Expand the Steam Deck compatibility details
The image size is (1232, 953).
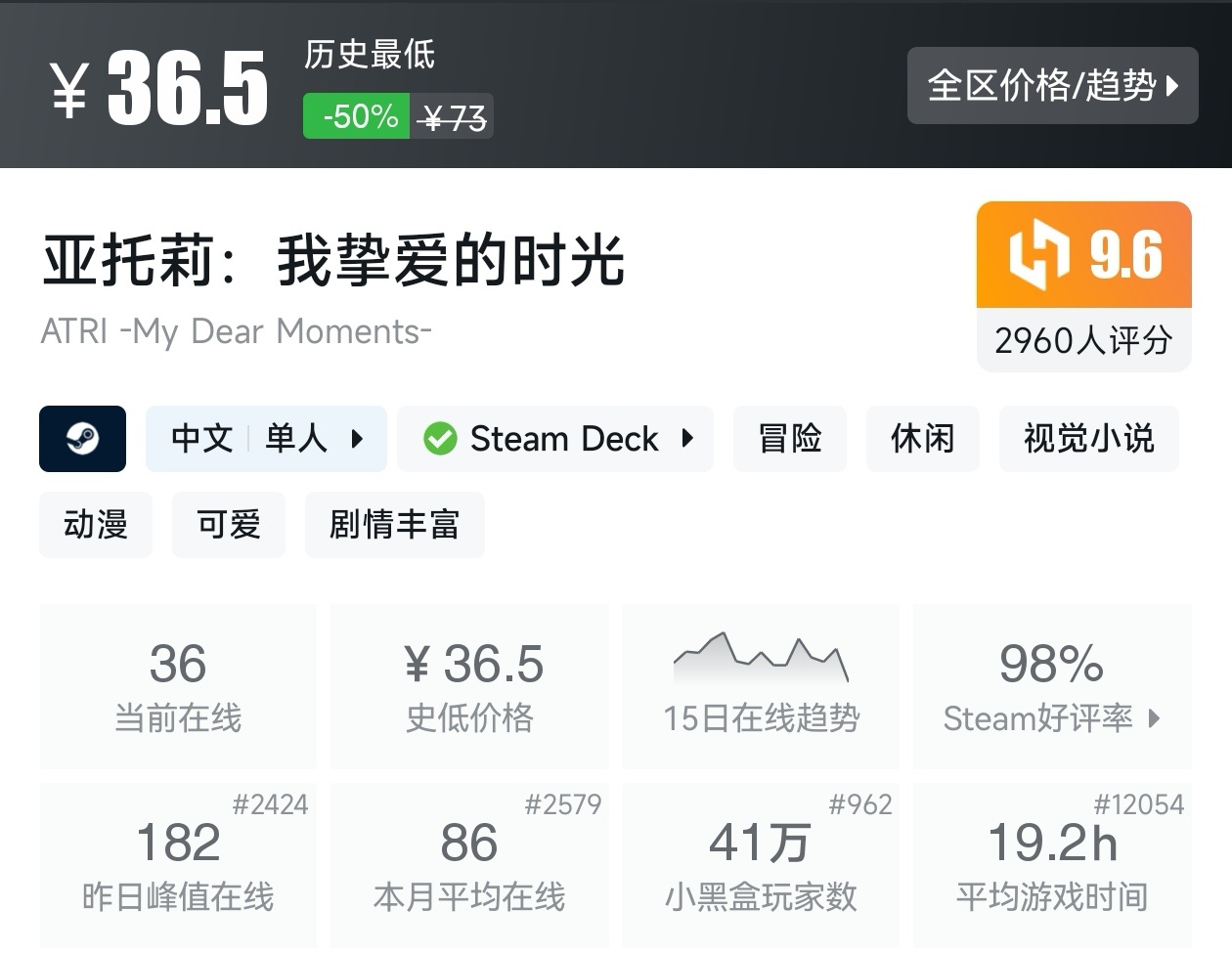(555, 439)
